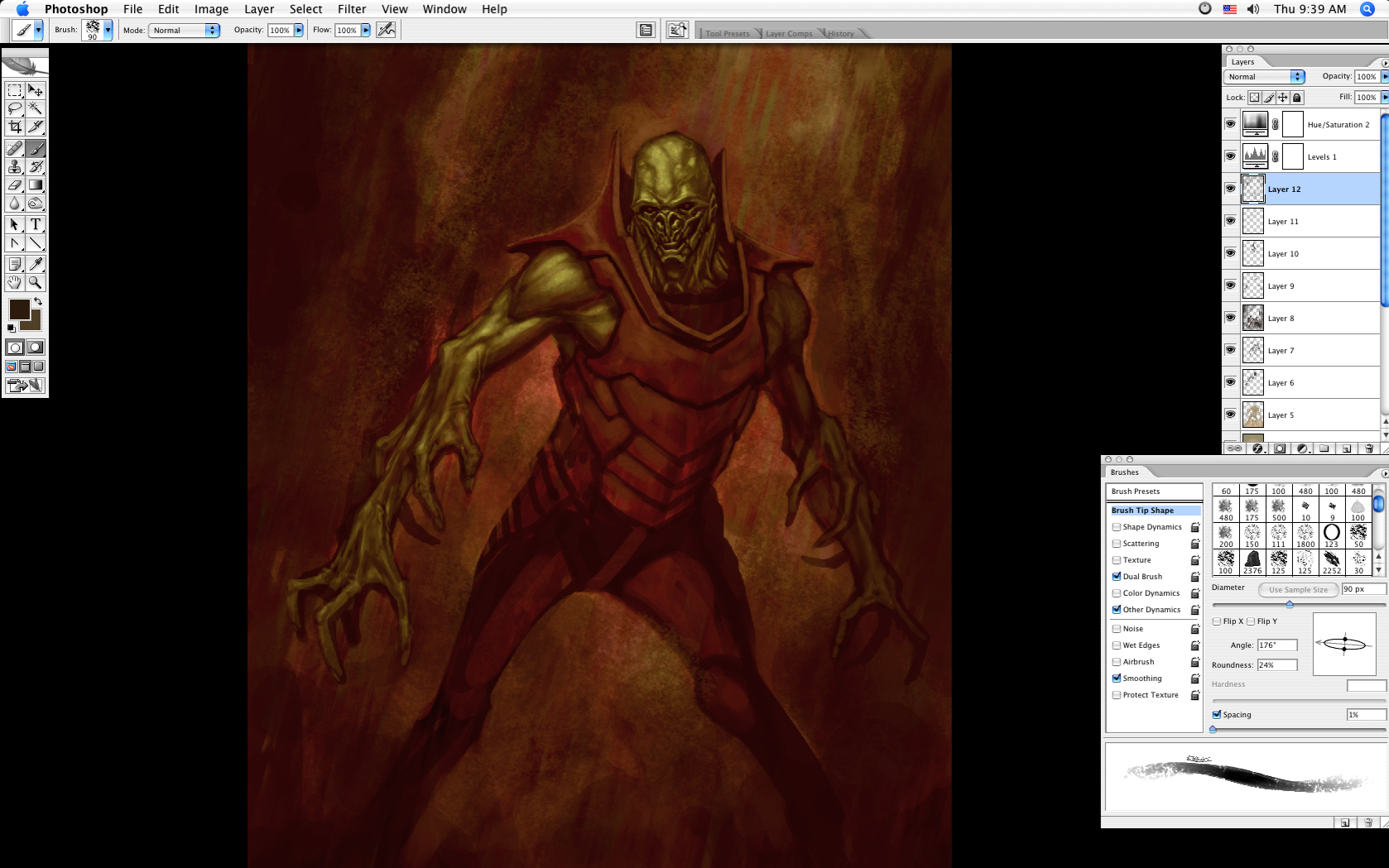Image resolution: width=1389 pixels, height=868 pixels.
Task: Disable Other Dynamics checkbox
Action: [x=1117, y=610]
